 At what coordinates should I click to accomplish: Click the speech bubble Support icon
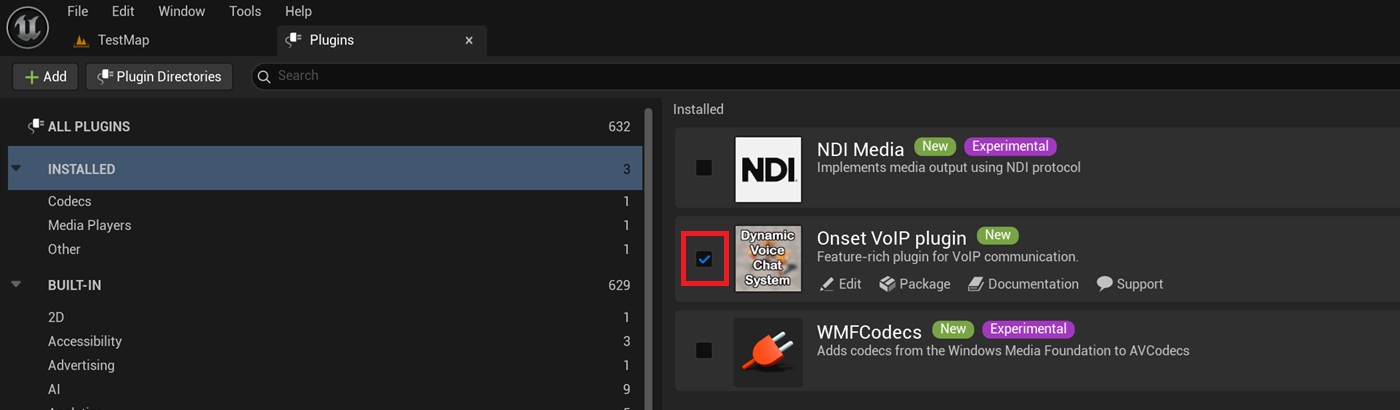1105,284
